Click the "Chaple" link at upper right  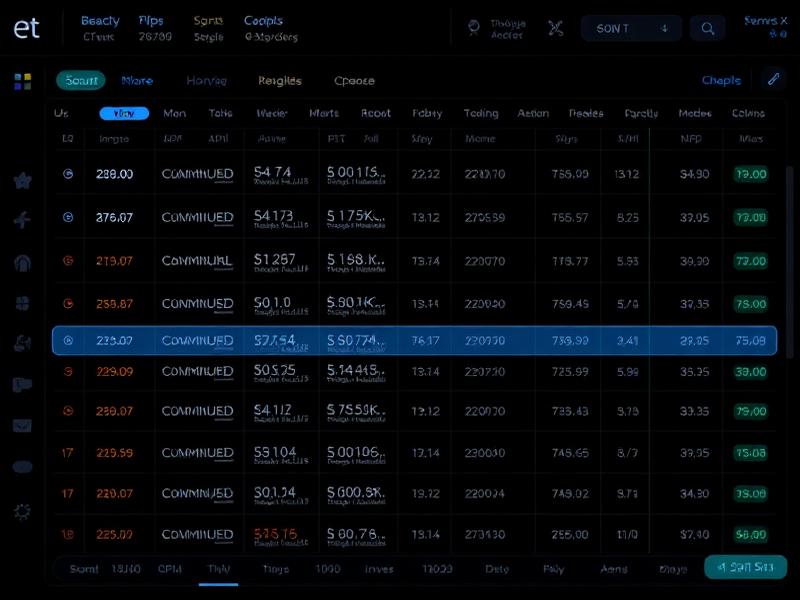(721, 80)
